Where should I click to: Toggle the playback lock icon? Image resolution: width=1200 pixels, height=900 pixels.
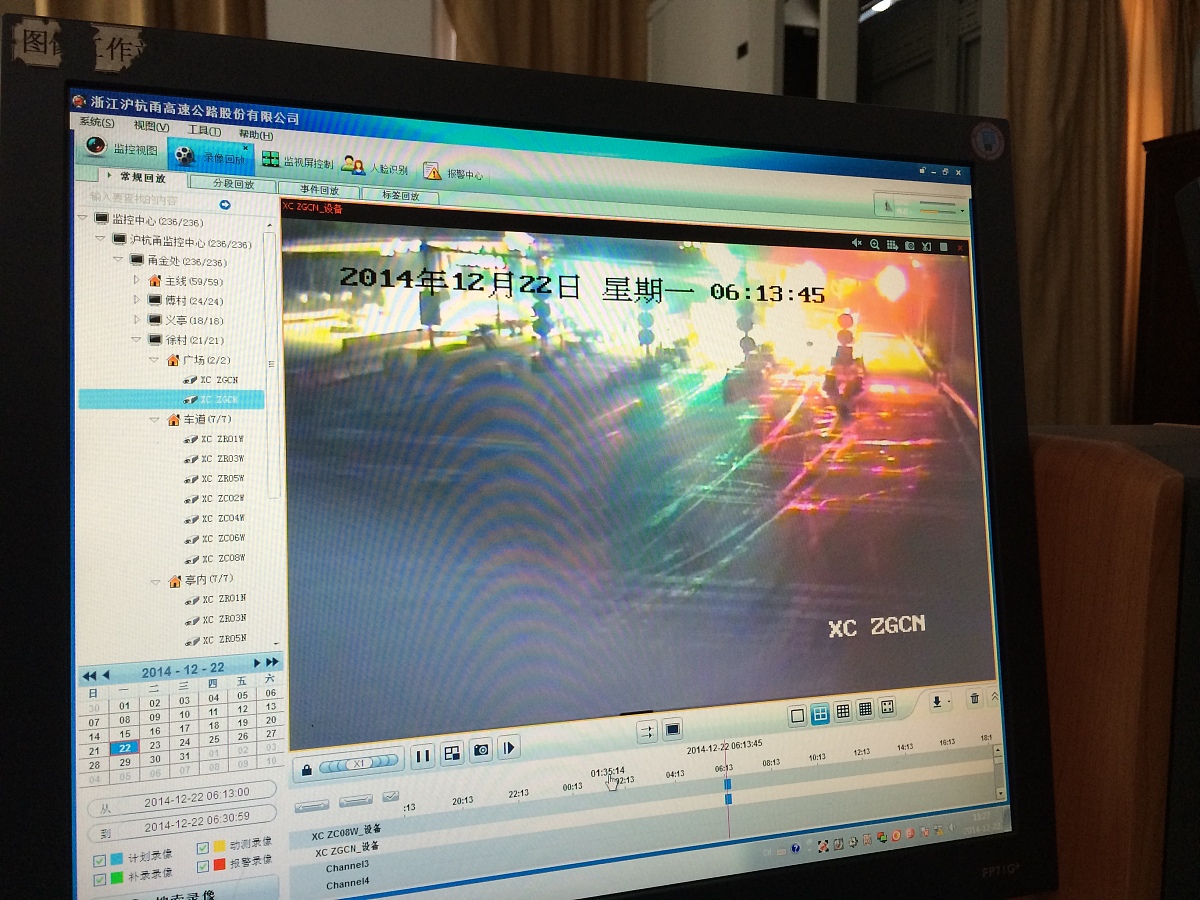click(x=307, y=768)
